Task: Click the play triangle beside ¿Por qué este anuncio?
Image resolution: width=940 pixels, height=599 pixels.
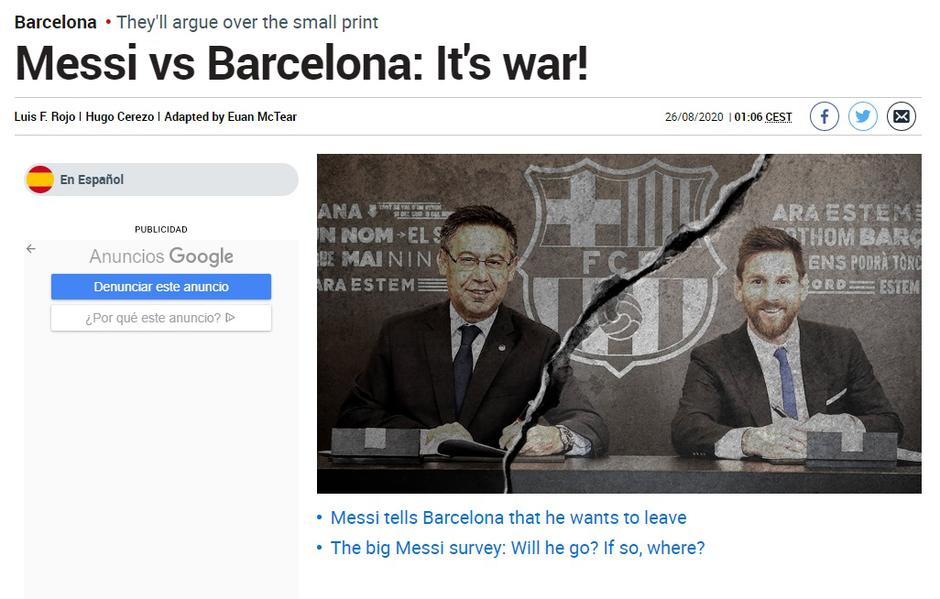Action: click(x=230, y=318)
